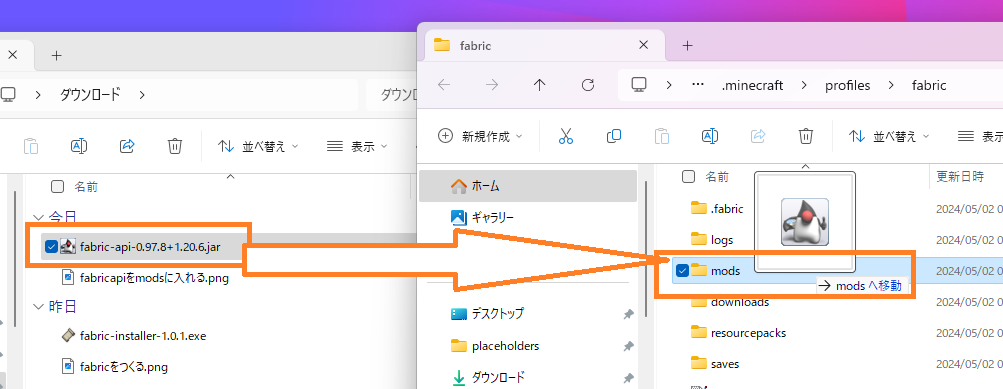Close the fabric tab
The image size is (1003, 389).
[644, 45]
